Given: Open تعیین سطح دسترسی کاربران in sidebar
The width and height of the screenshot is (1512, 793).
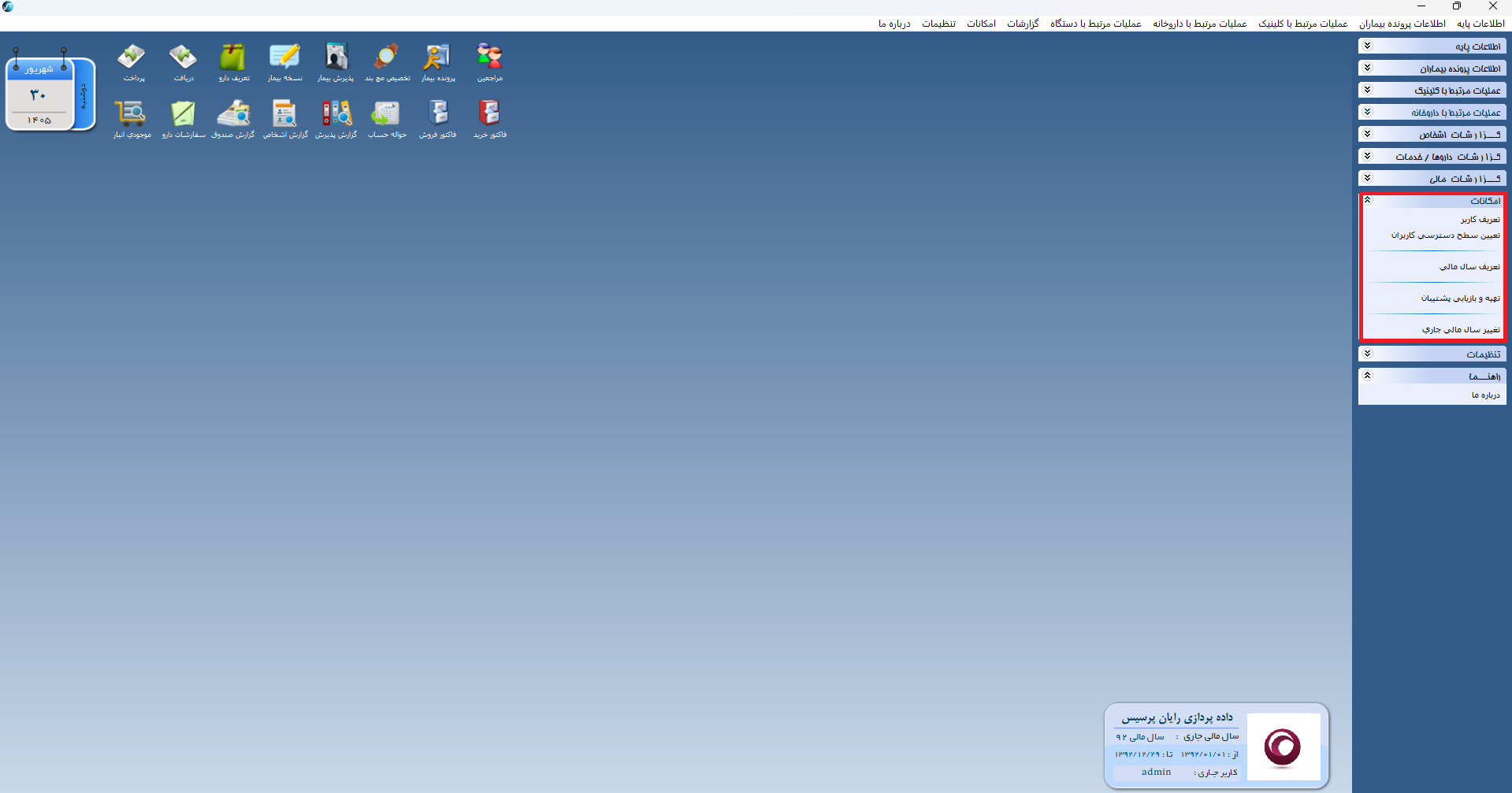Looking at the screenshot, I should point(1445,235).
